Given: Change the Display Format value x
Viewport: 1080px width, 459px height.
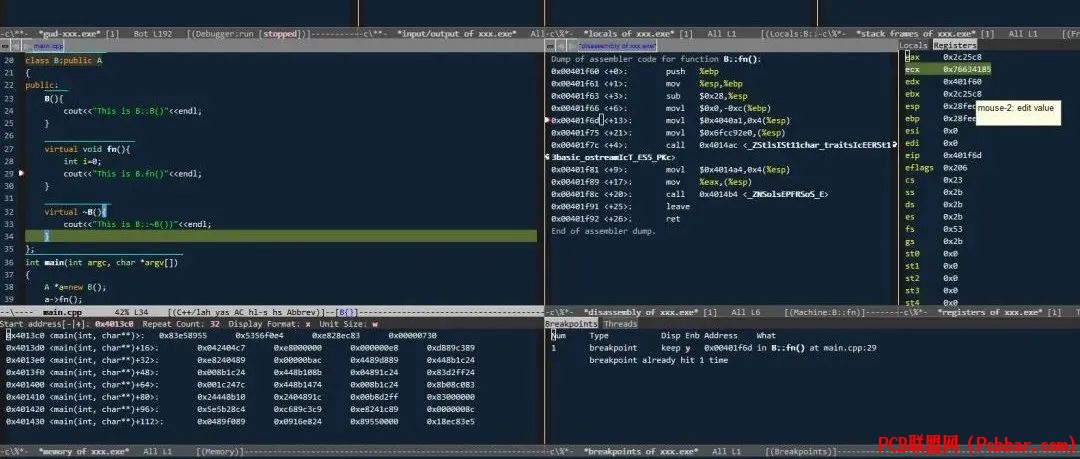Looking at the screenshot, I should click(x=308, y=324).
